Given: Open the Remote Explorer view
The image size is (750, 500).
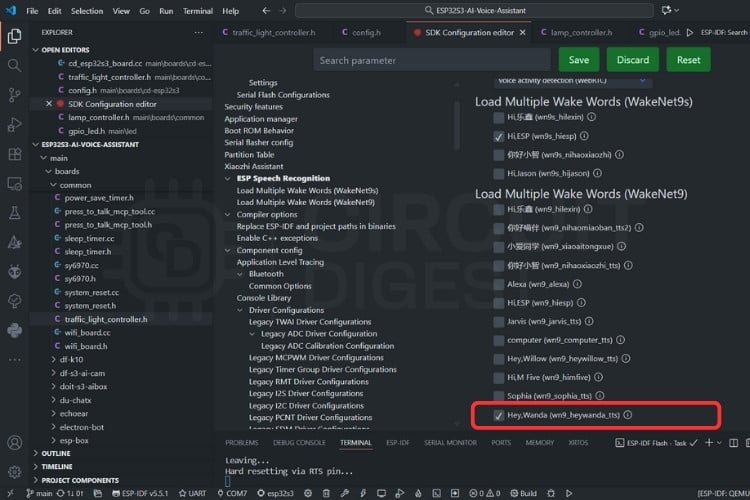Looking at the screenshot, I should [14, 184].
